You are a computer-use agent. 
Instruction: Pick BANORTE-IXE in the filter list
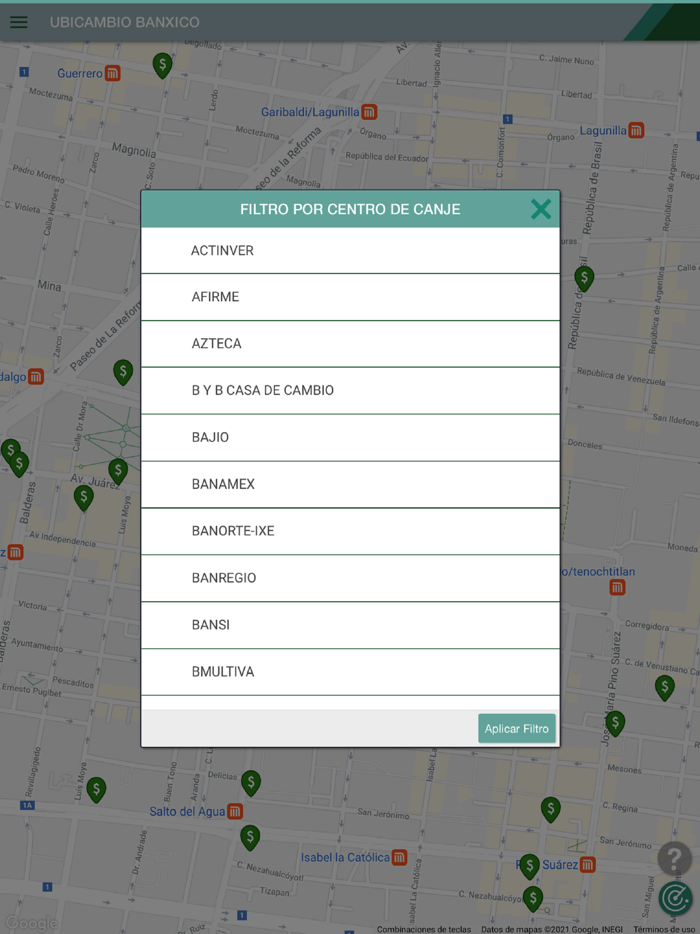click(x=350, y=531)
